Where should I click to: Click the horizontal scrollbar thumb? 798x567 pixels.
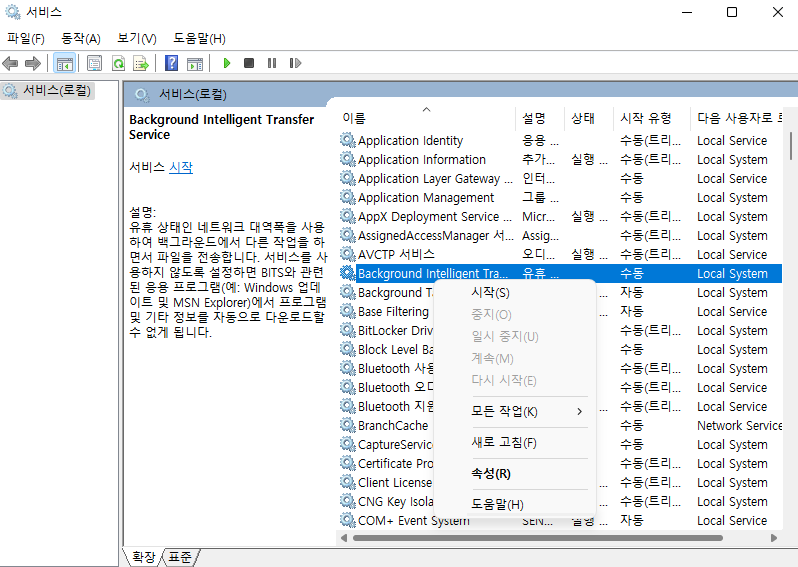click(537, 538)
